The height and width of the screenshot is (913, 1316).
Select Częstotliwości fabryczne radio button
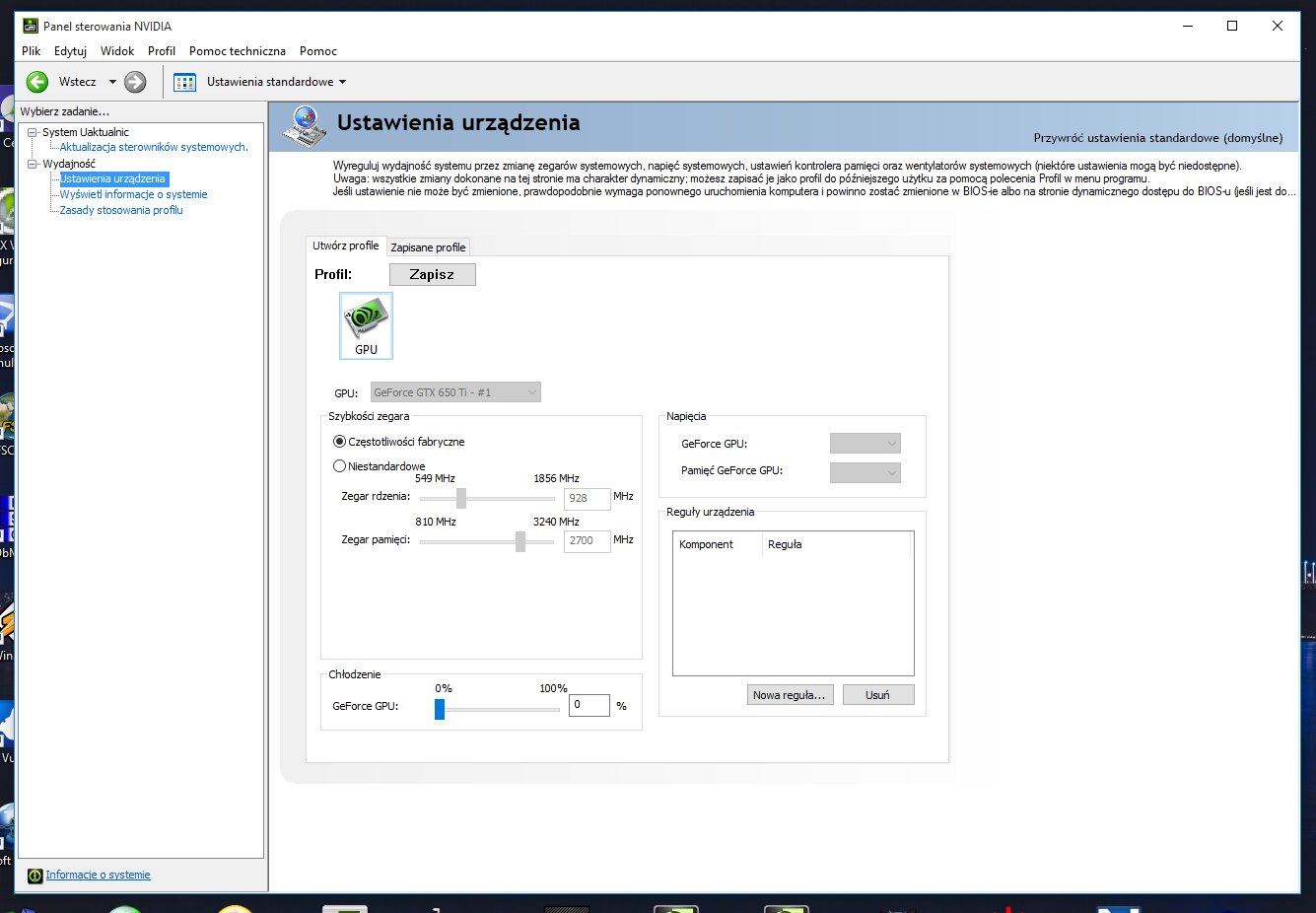point(339,442)
